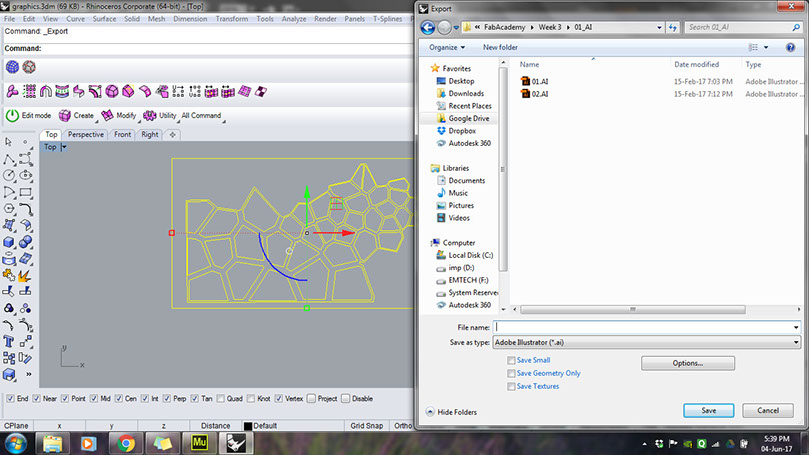Select the Boolean union tool
Screen dimensions: 809x455
[25, 242]
